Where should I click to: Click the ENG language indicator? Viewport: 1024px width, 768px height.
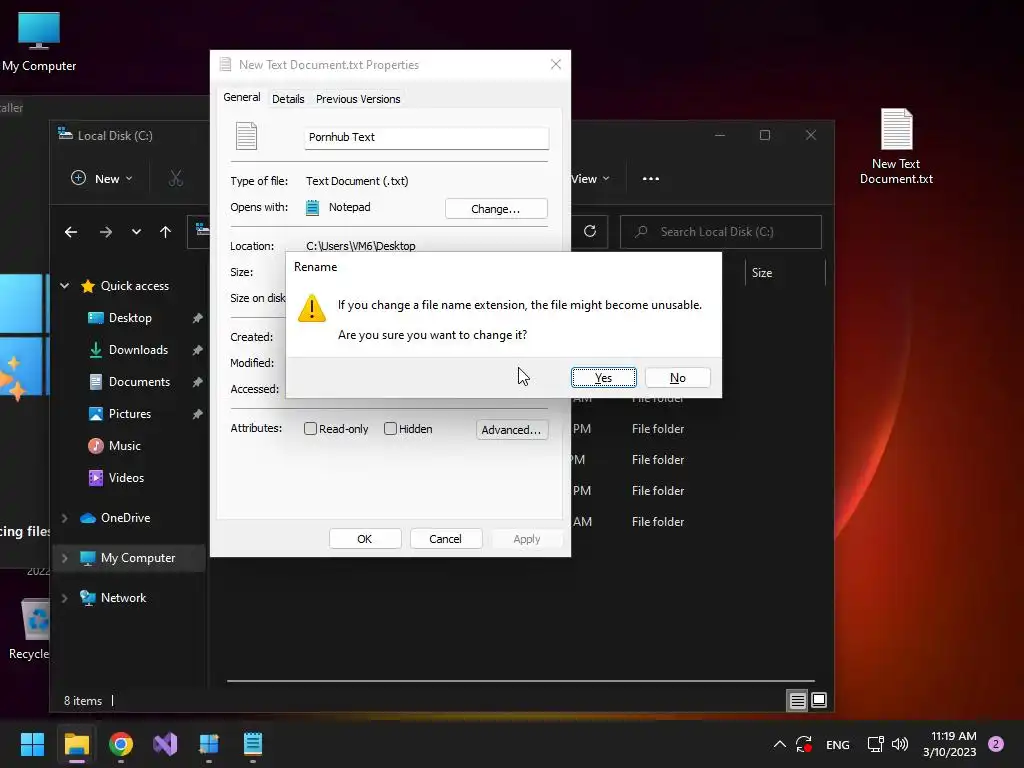[x=837, y=744]
